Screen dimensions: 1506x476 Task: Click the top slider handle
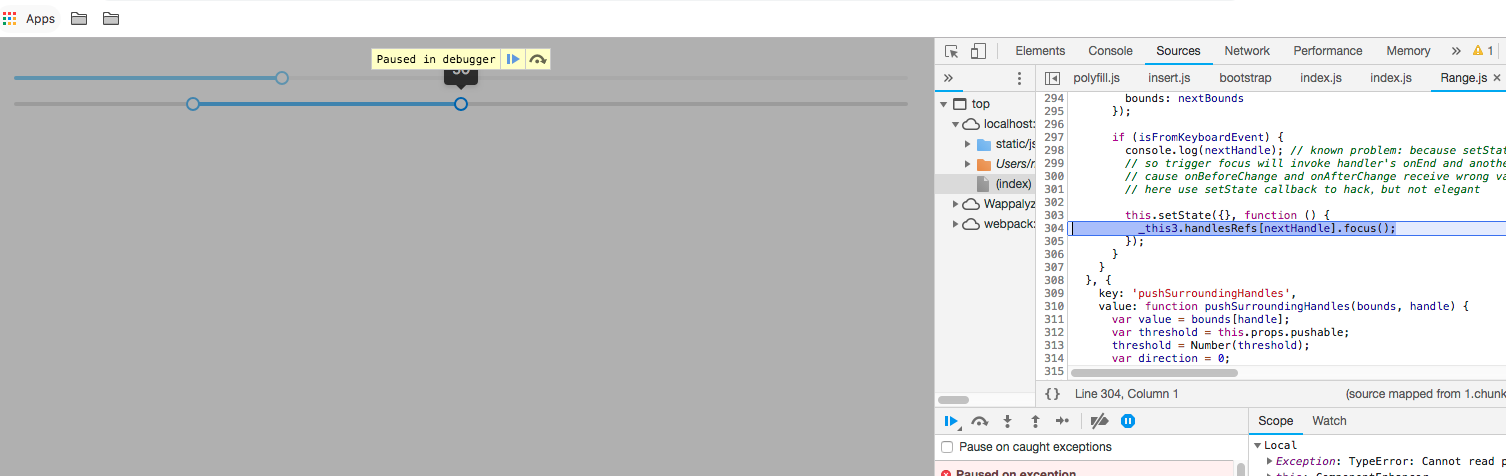(282, 78)
